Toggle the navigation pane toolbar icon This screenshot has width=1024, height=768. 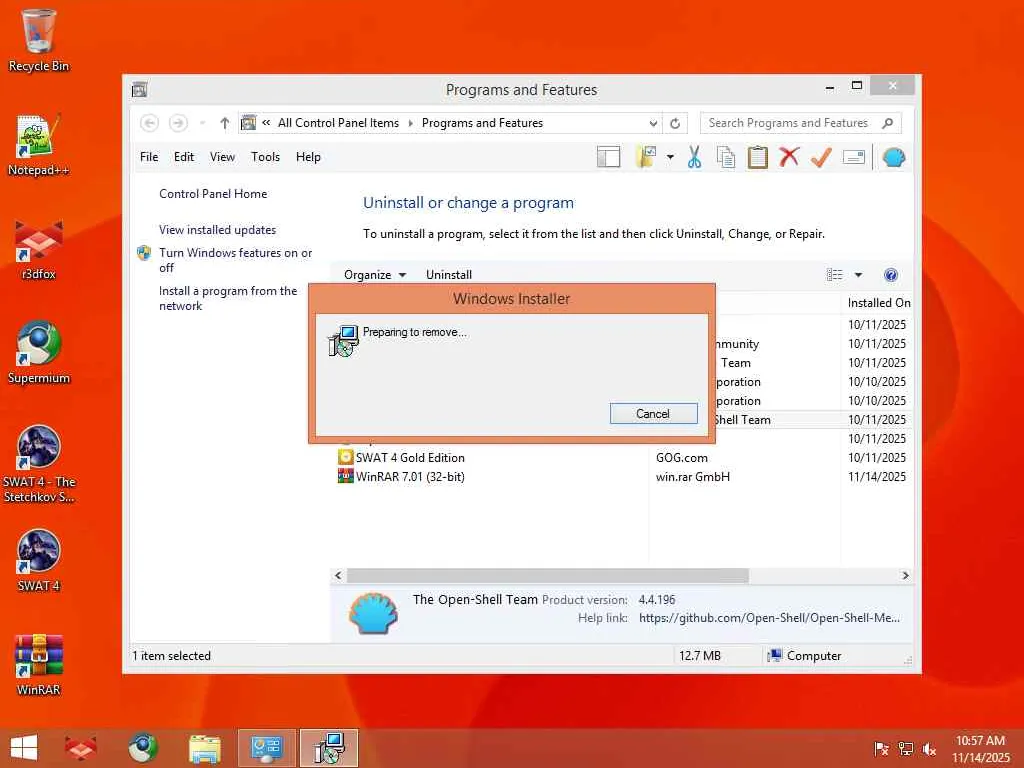pyautogui.click(x=608, y=157)
